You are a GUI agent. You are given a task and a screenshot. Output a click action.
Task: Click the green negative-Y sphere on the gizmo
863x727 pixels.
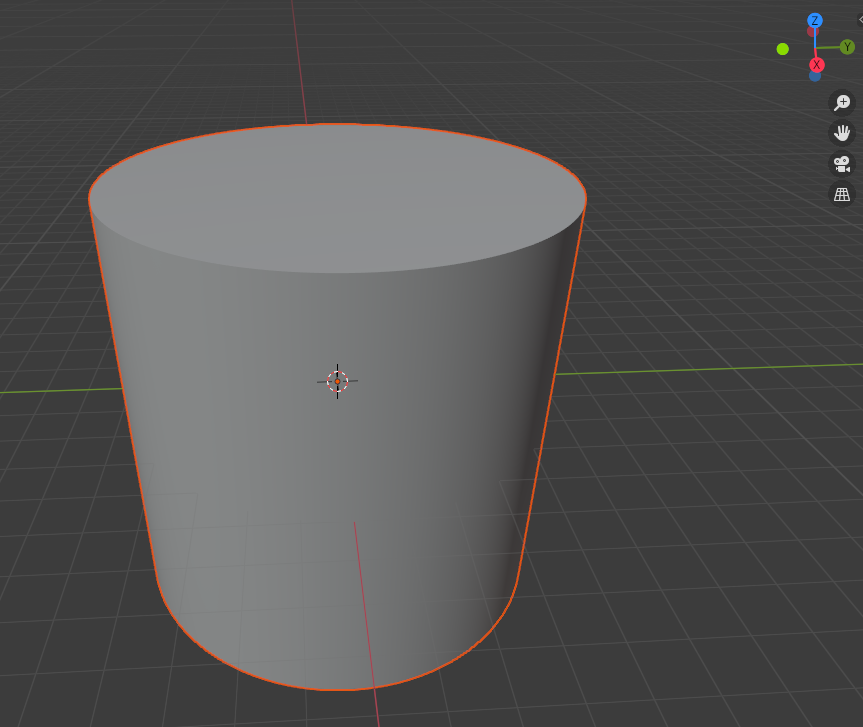coord(782,49)
